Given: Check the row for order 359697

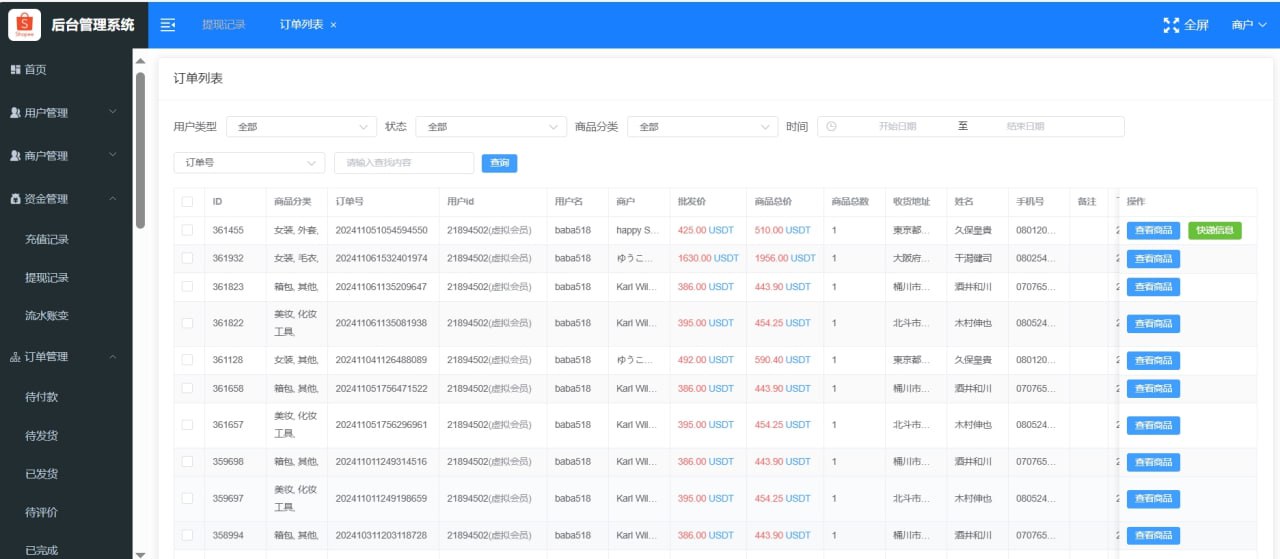Looking at the screenshot, I should tap(187, 498).
